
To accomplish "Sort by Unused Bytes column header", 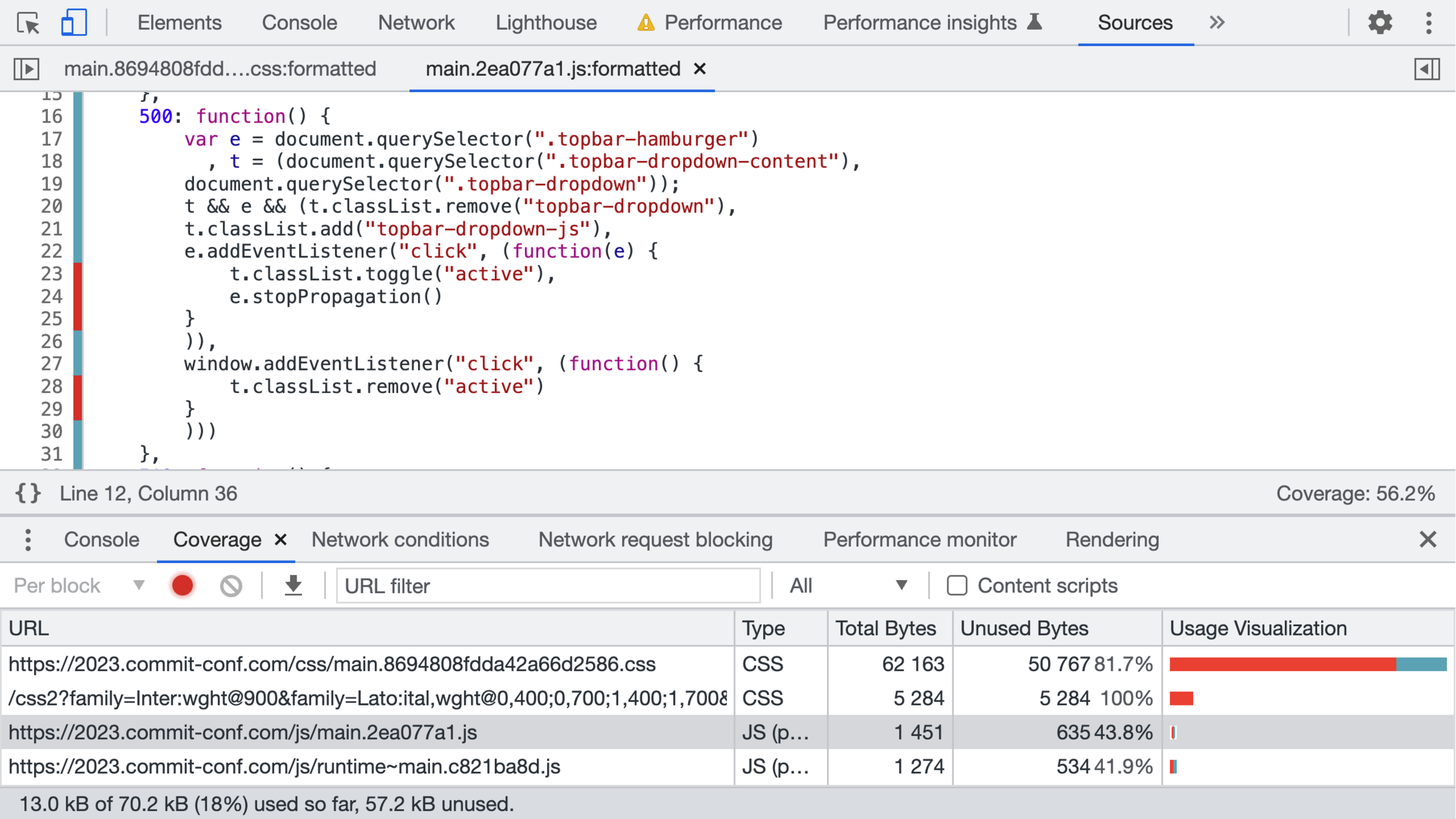I will click(1024, 629).
